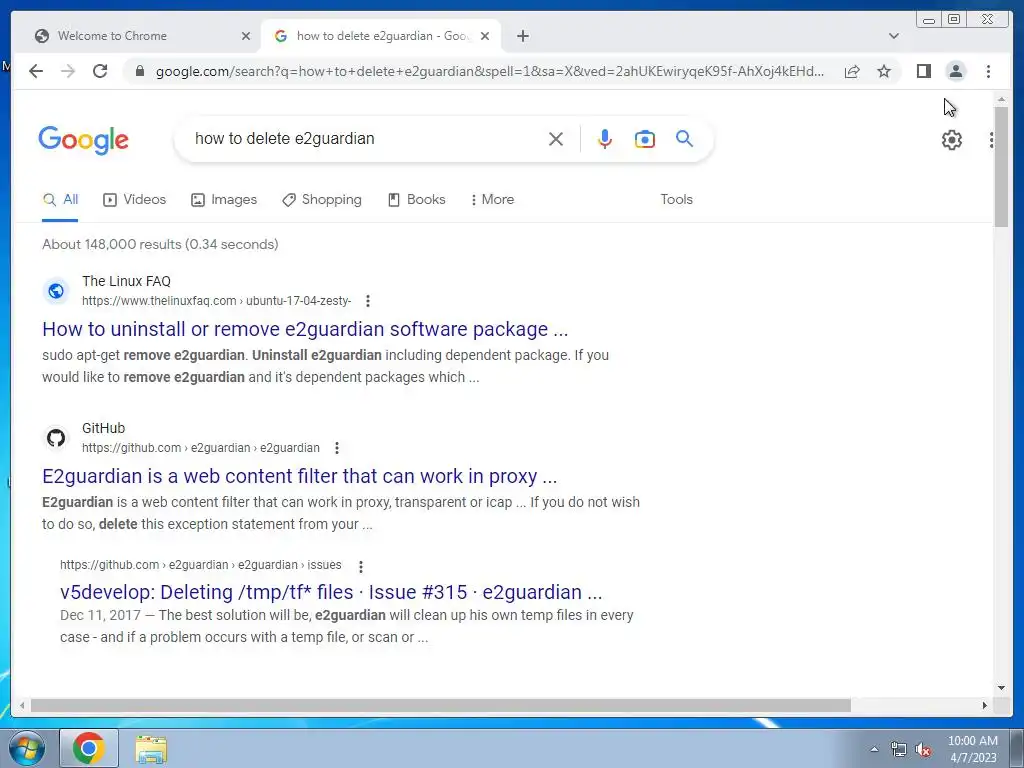
Task: Click the GitHub octocat favicon
Action: 56,438
